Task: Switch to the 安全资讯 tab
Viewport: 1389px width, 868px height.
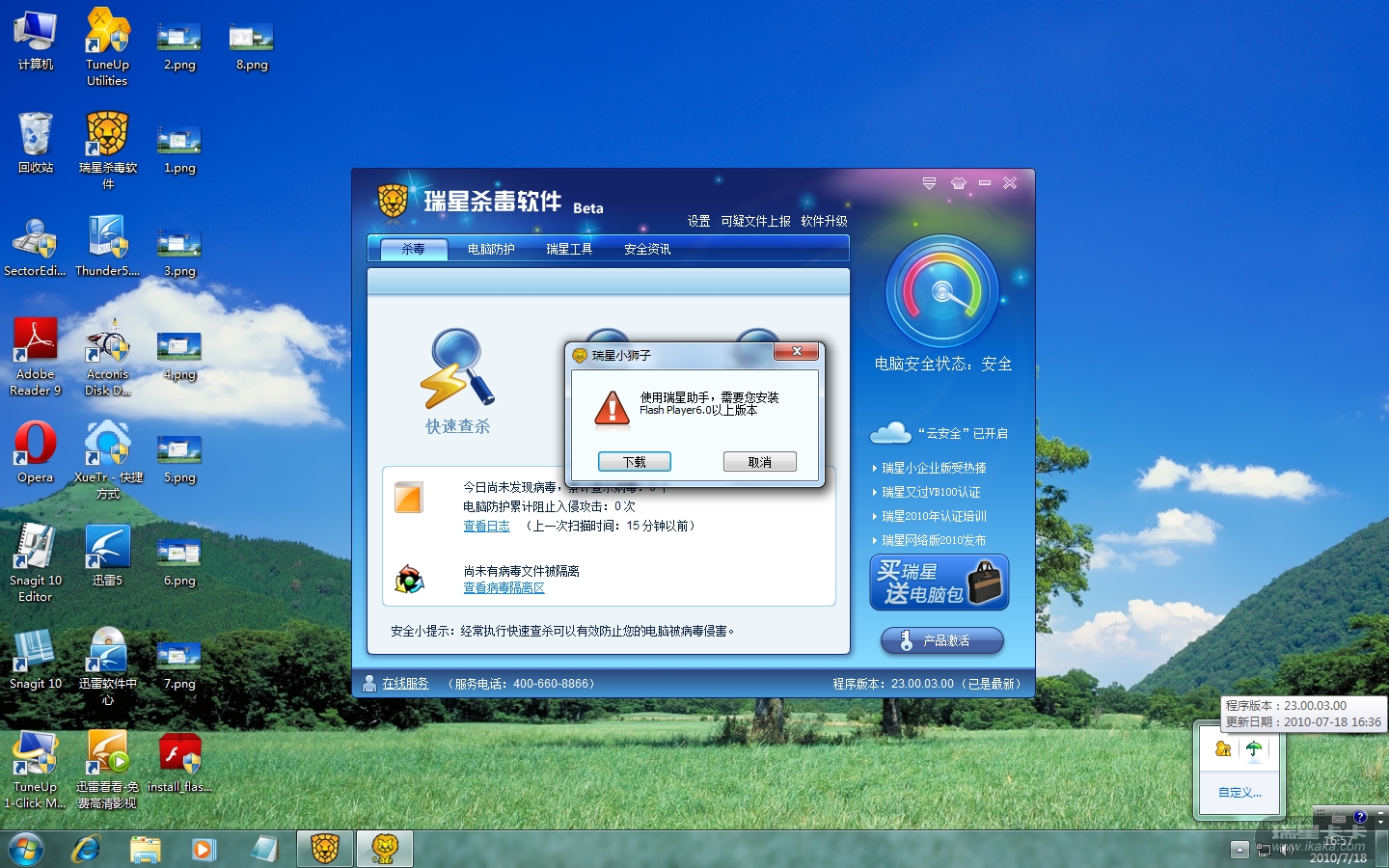Action: (647, 249)
